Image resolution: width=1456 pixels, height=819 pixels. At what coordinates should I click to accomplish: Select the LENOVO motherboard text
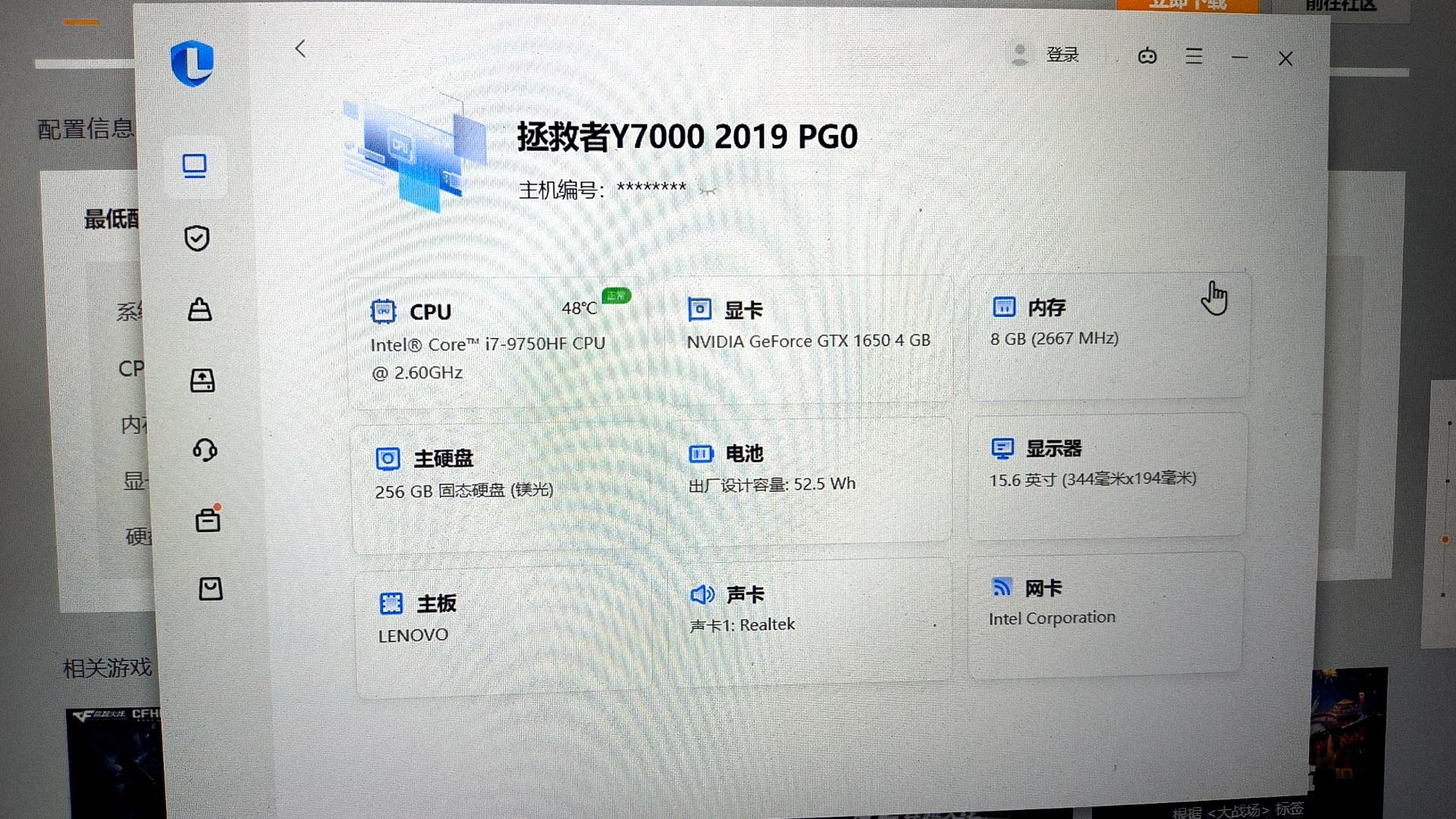(413, 635)
